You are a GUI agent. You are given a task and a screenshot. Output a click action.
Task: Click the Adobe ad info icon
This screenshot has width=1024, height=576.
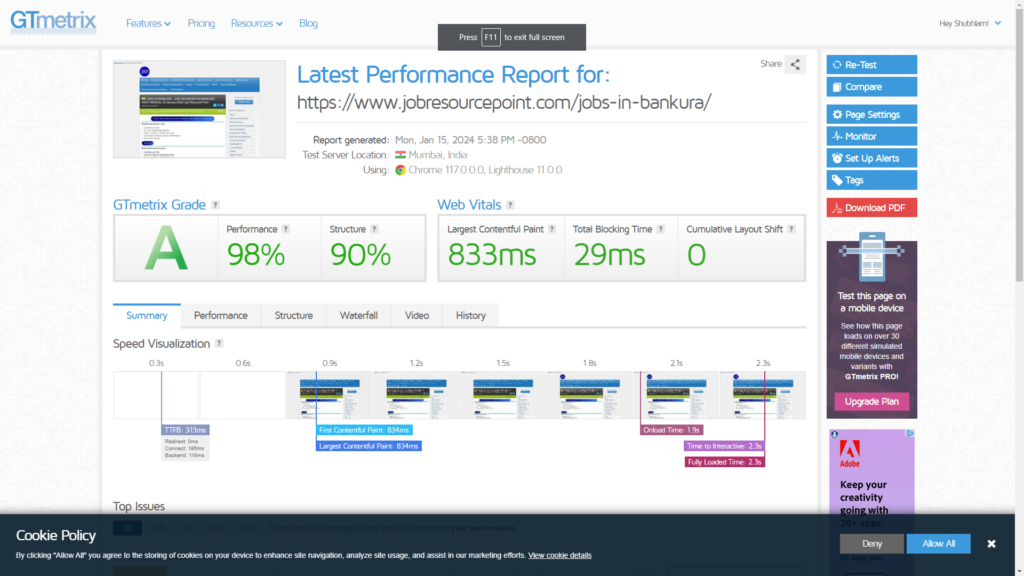point(834,434)
